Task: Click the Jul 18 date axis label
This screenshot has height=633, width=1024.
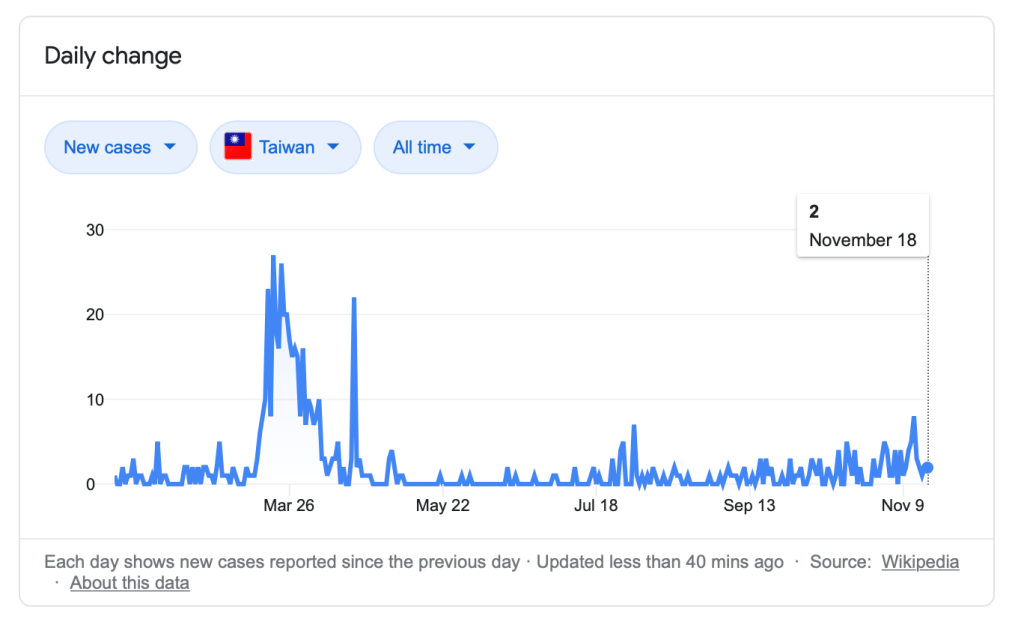Action: (x=596, y=506)
